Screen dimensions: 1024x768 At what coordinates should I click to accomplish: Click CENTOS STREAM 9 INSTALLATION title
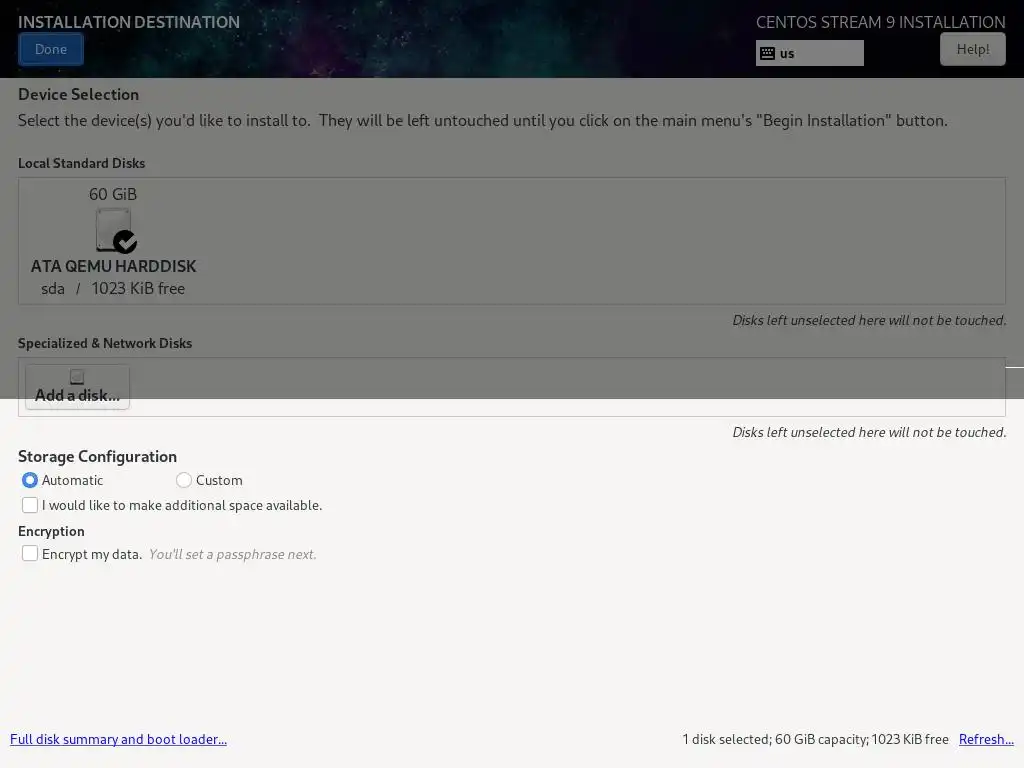880,22
